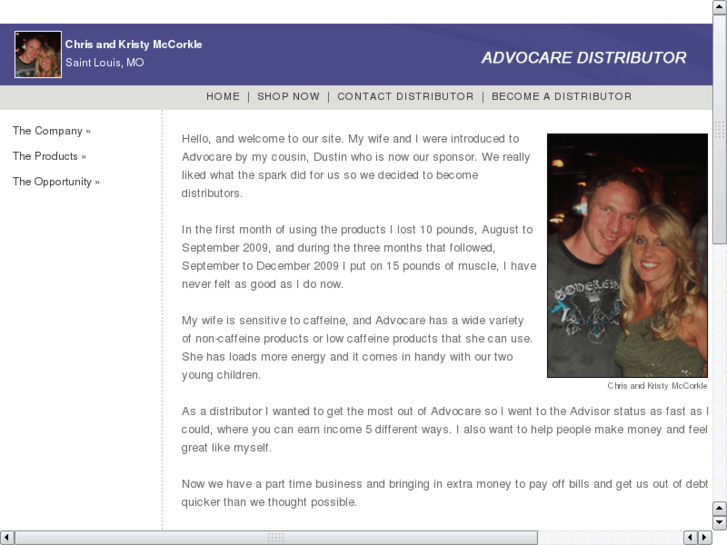Click the small profile photo in header
This screenshot has height=545, width=727.
pos(38,54)
